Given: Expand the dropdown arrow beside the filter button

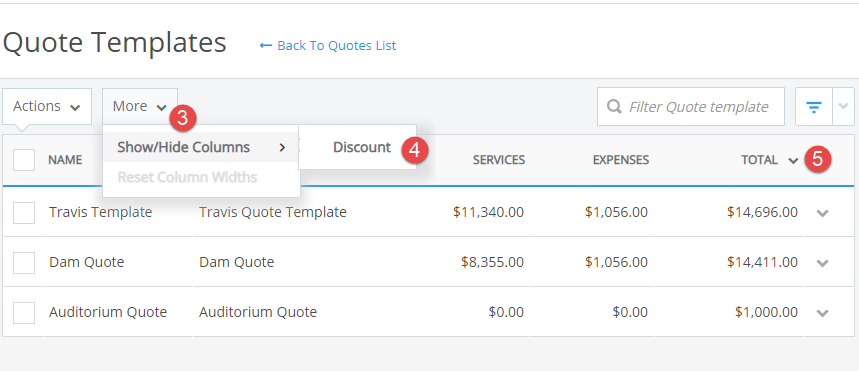Looking at the screenshot, I should coord(844,106).
